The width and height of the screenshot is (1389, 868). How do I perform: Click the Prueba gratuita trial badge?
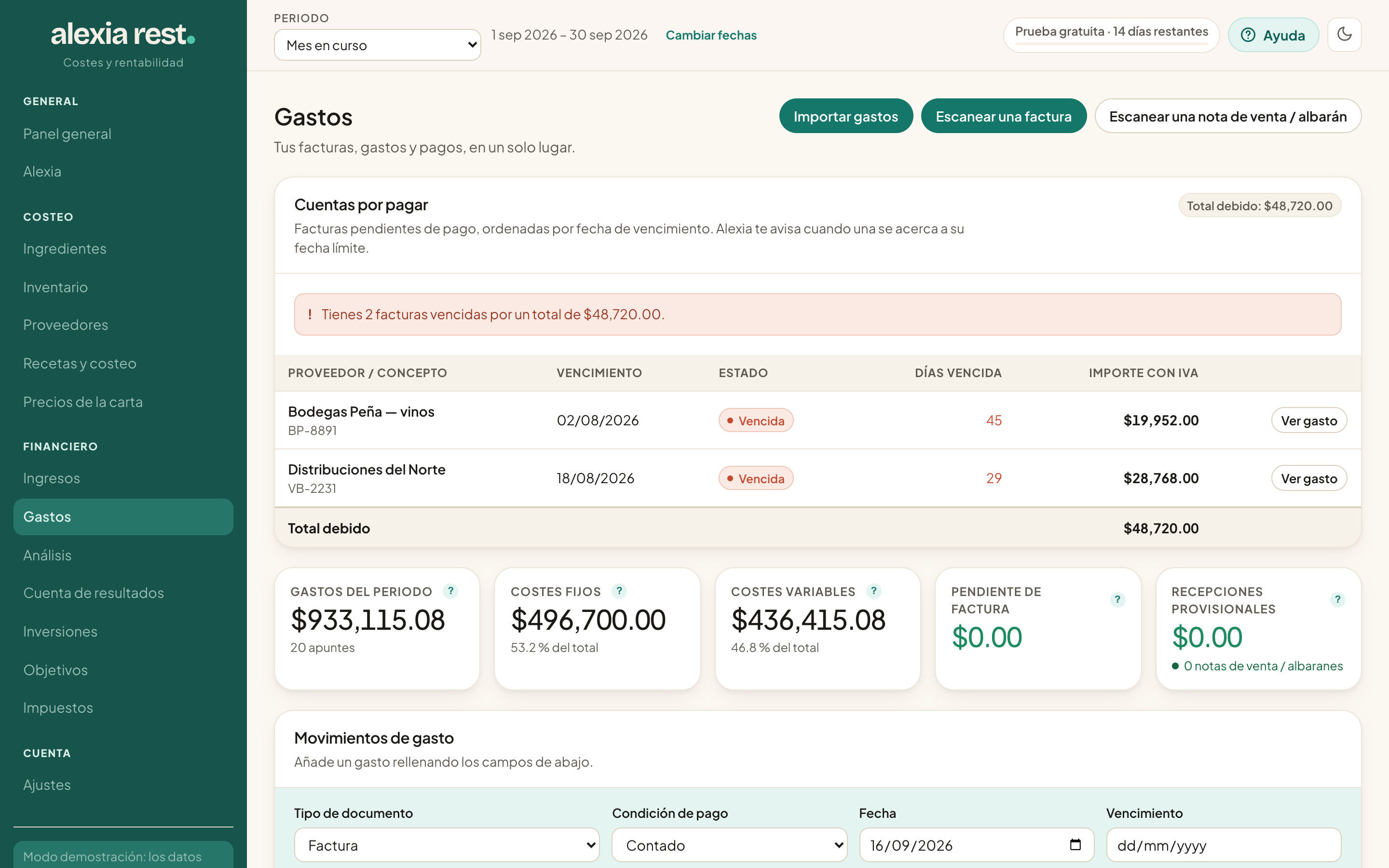1111,35
